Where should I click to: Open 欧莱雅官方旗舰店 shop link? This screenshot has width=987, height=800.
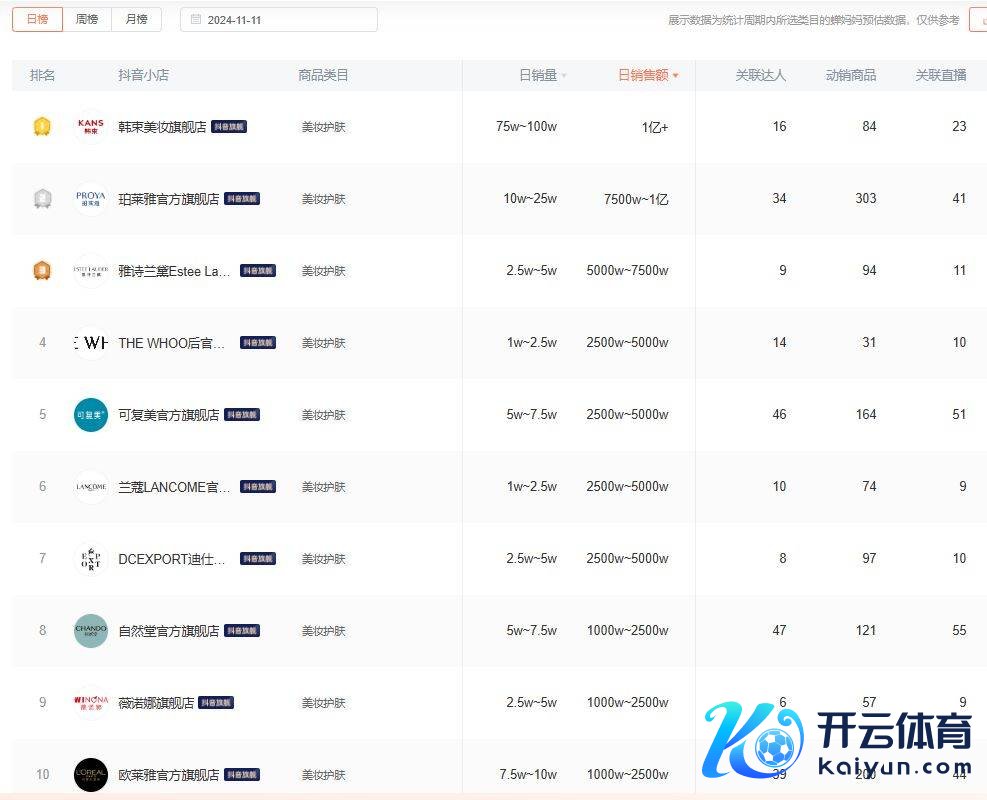(169, 775)
